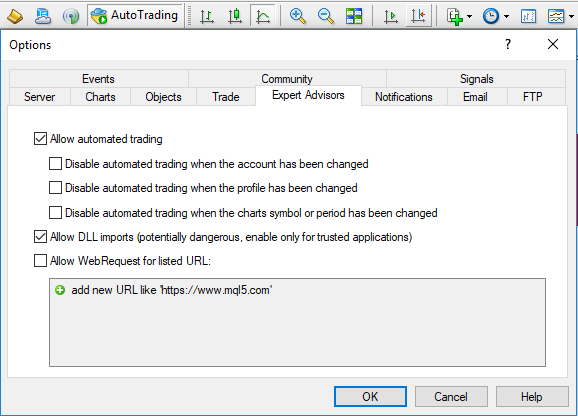Confirm with the OK button

point(370,396)
